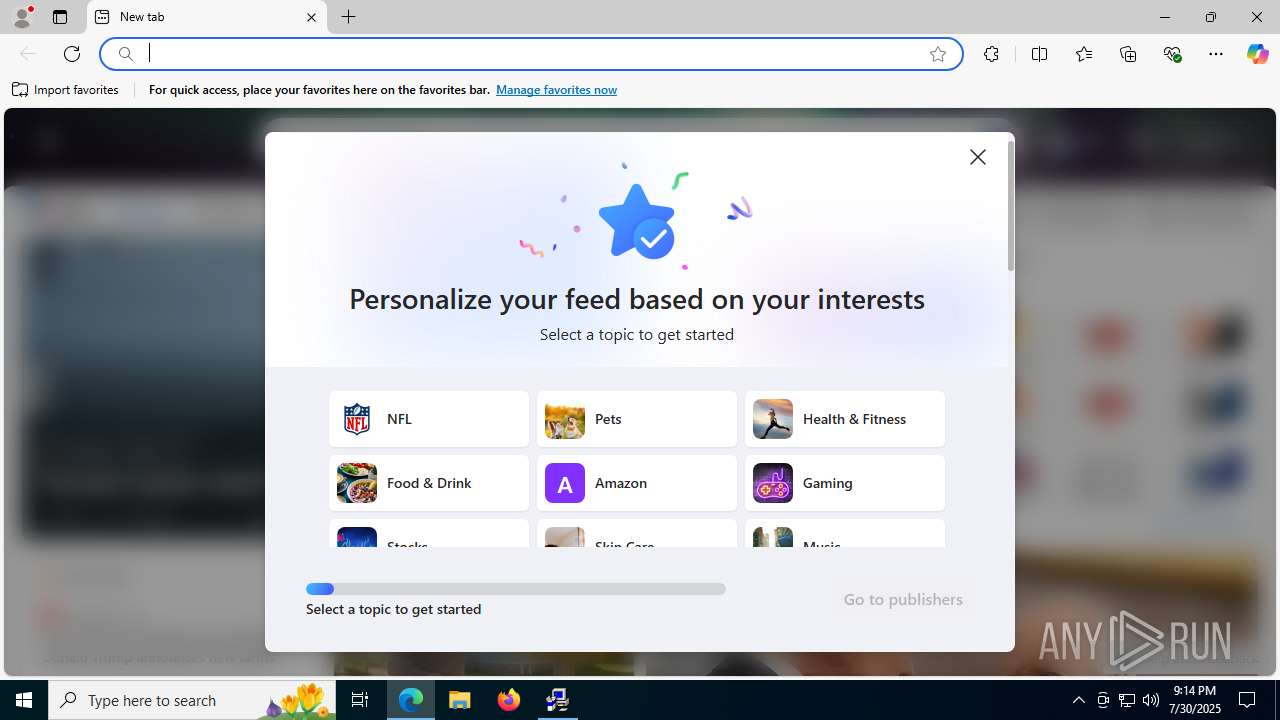1280x720 pixels.
Task: Select the Amazon topic
Action: pos(637,483)
